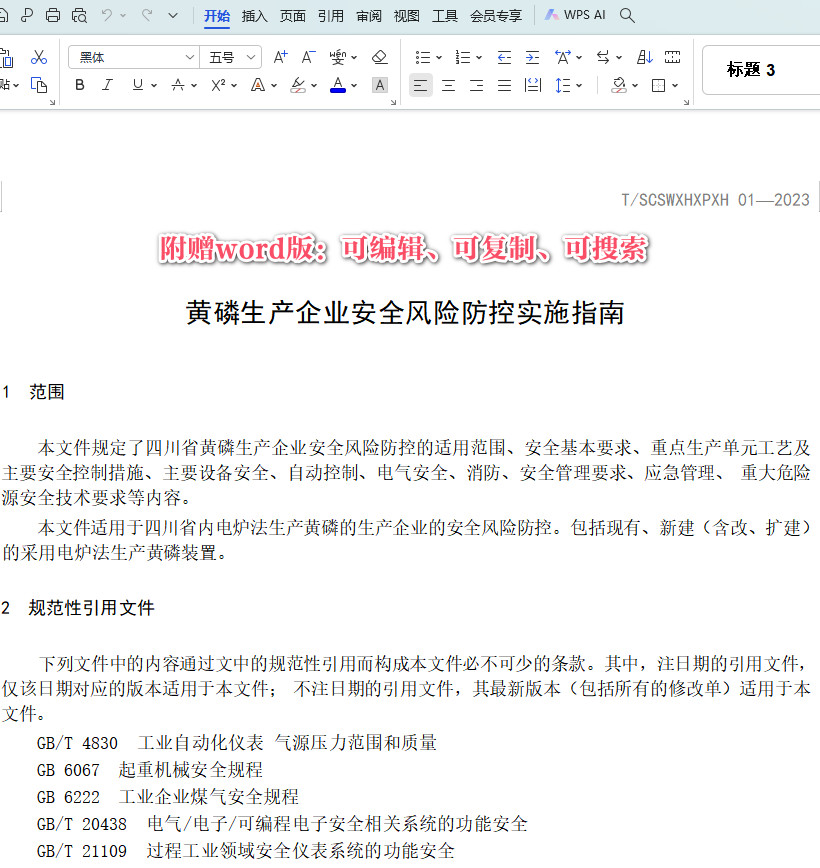Clear all text formatting with eraser icon
The image size is (820, 868).
[x=380, y=56]
